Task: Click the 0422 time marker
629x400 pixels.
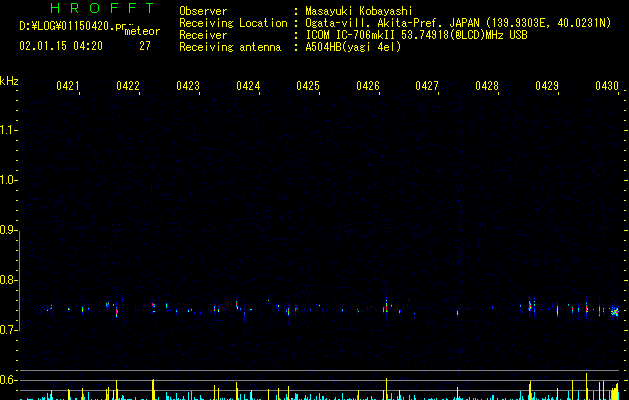Action: [128, 86]
